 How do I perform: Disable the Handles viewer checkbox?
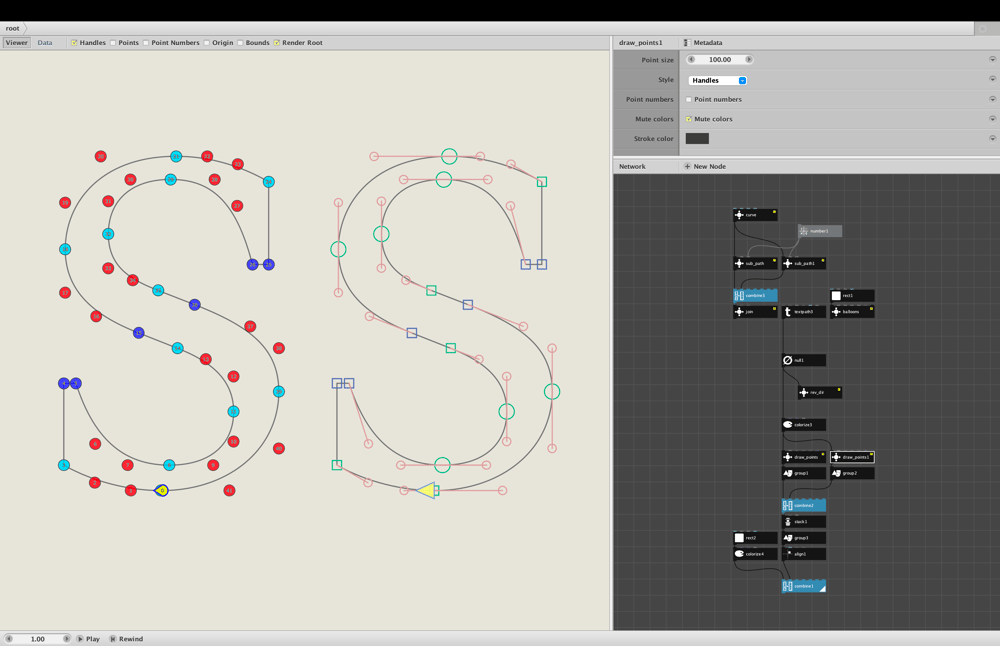point(74,43)
